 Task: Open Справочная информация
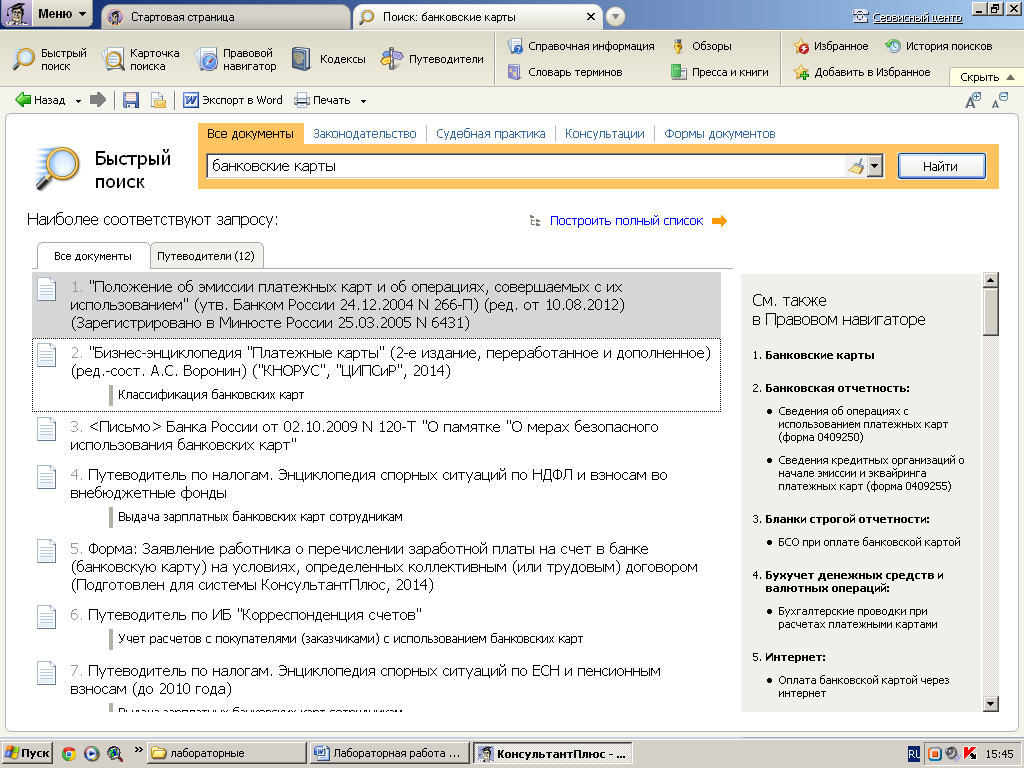click(x=581, y=46)
